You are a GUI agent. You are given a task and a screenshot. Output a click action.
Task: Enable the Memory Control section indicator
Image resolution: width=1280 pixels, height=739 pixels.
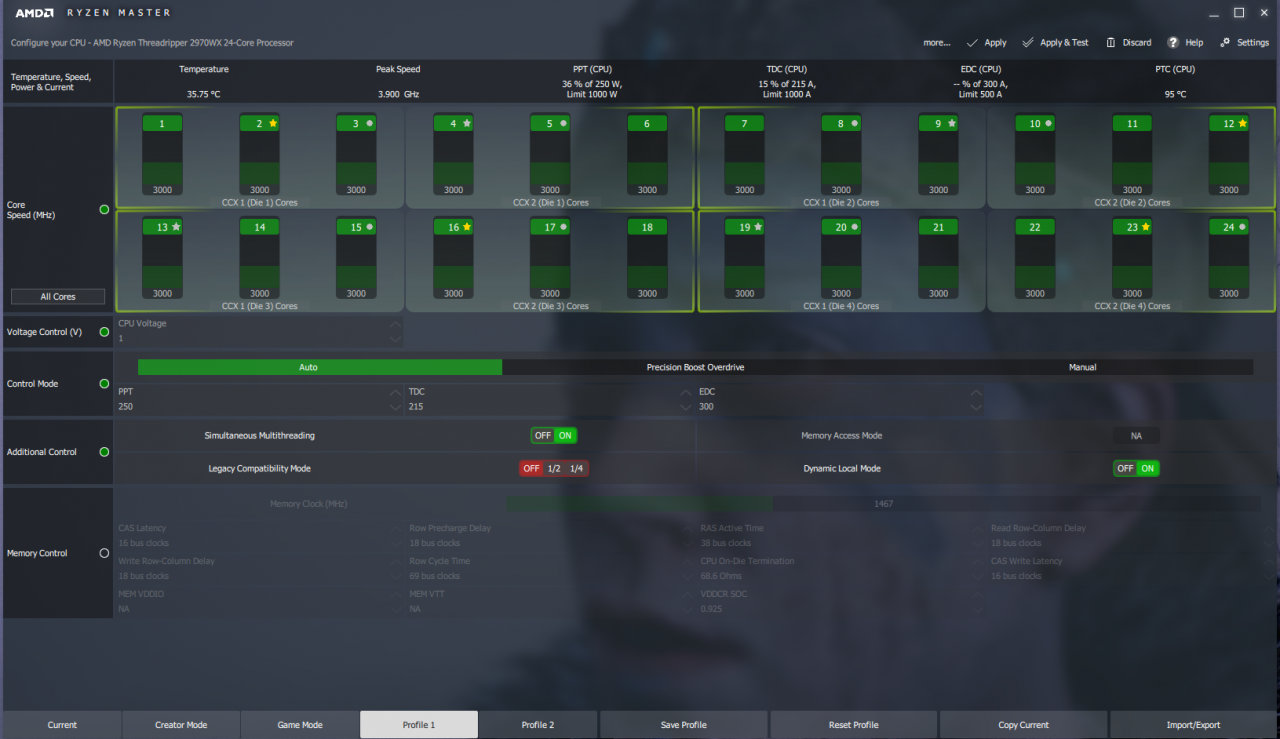point(104,553)
